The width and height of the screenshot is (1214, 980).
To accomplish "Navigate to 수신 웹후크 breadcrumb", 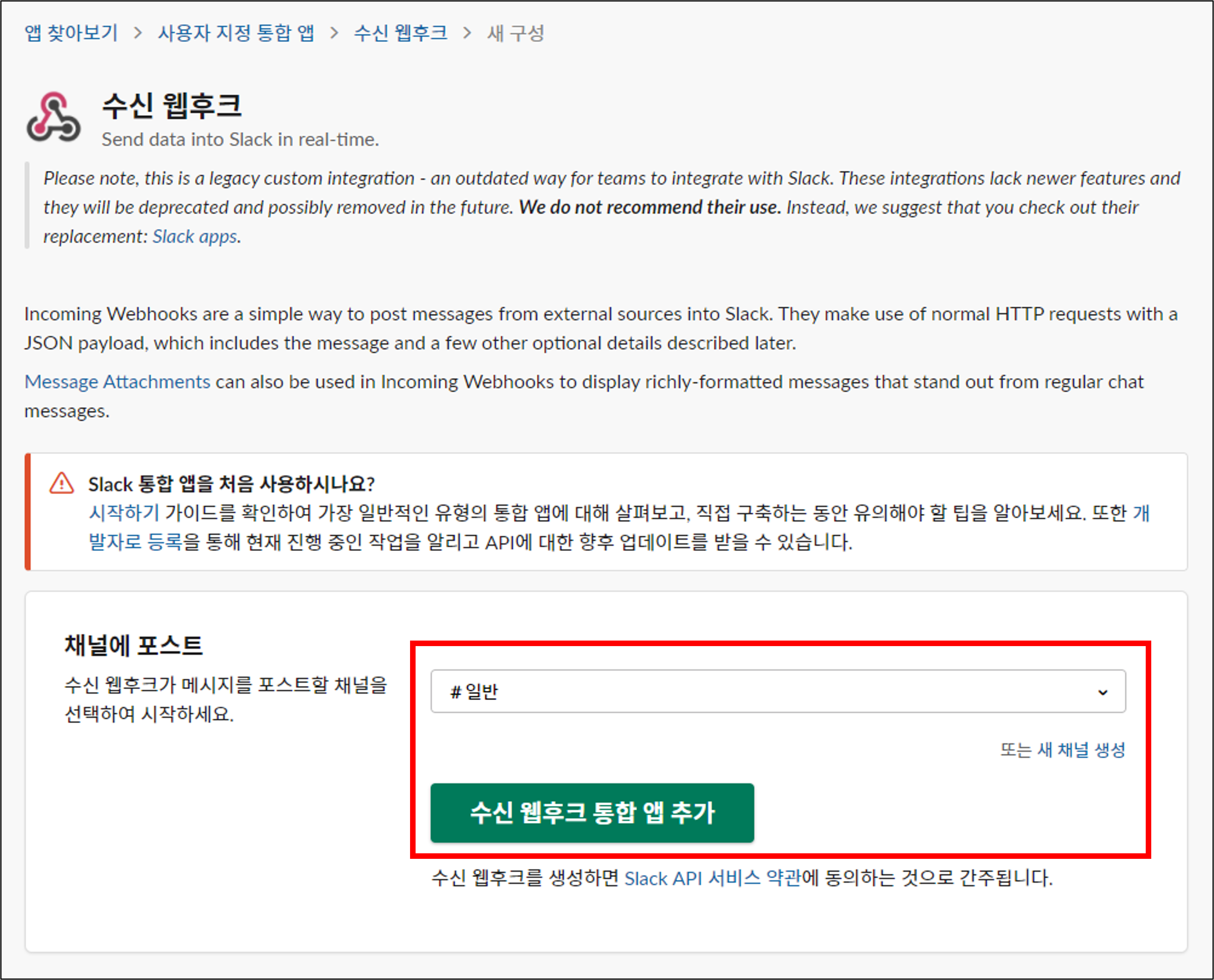I will coord(401,33).
